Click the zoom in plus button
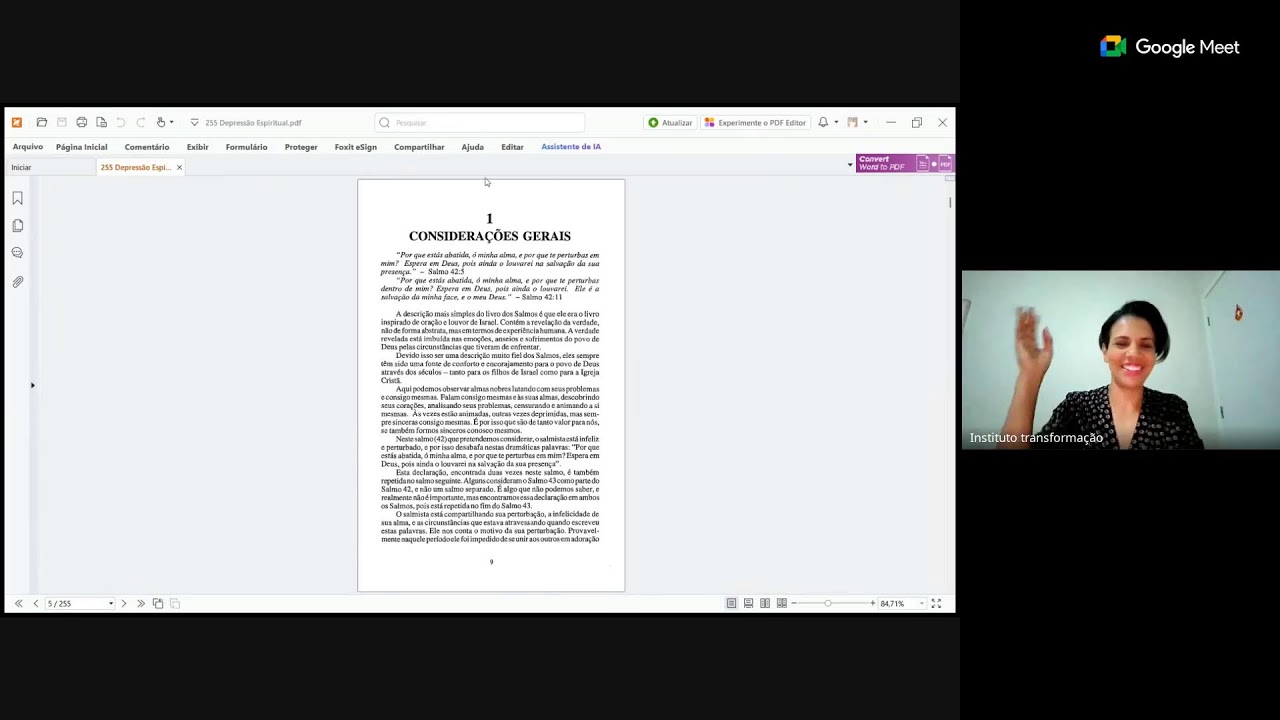This screenshot has height=720, width=1280. point(872,603)
